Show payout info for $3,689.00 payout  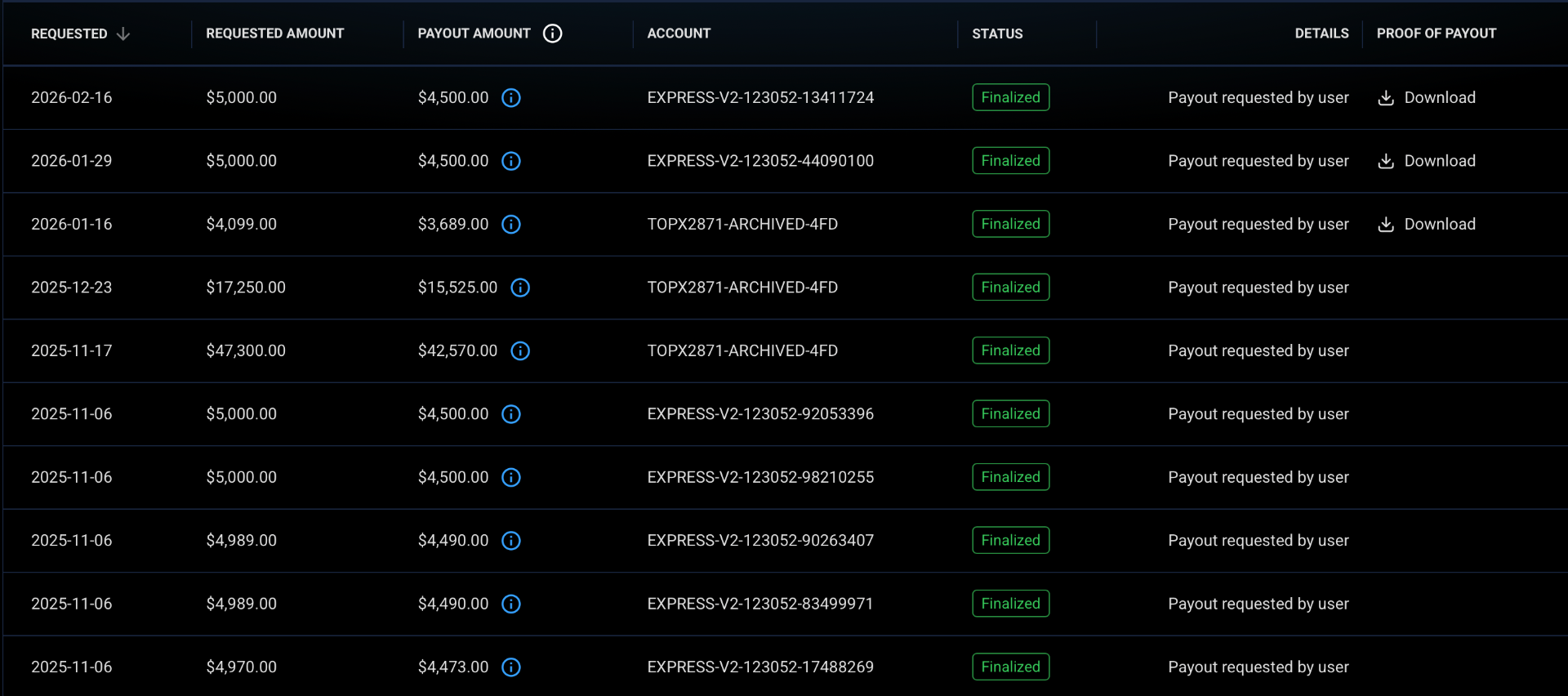pyautogui.click(x=511, y=225)
